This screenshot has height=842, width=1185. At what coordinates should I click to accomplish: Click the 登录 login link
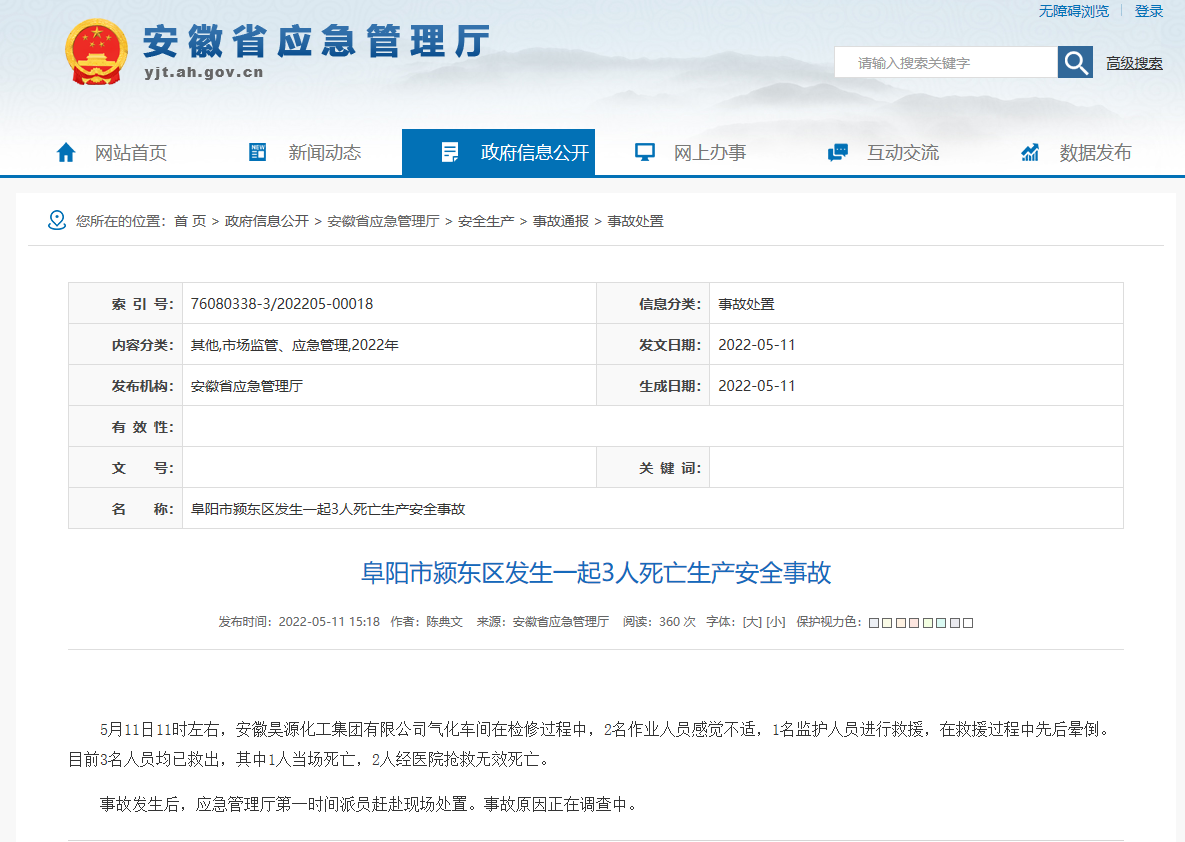point(1149,11)
